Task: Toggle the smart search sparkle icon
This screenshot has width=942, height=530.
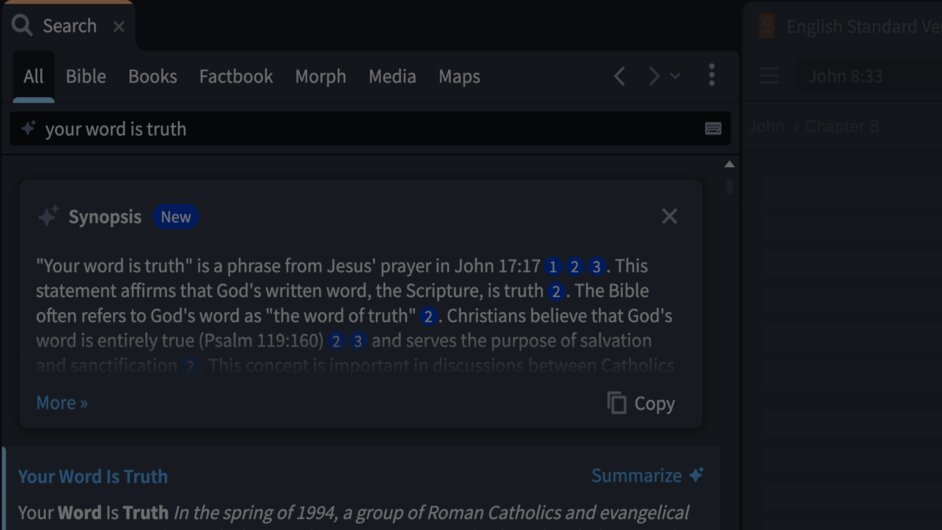Action: (x=28, y=129)
